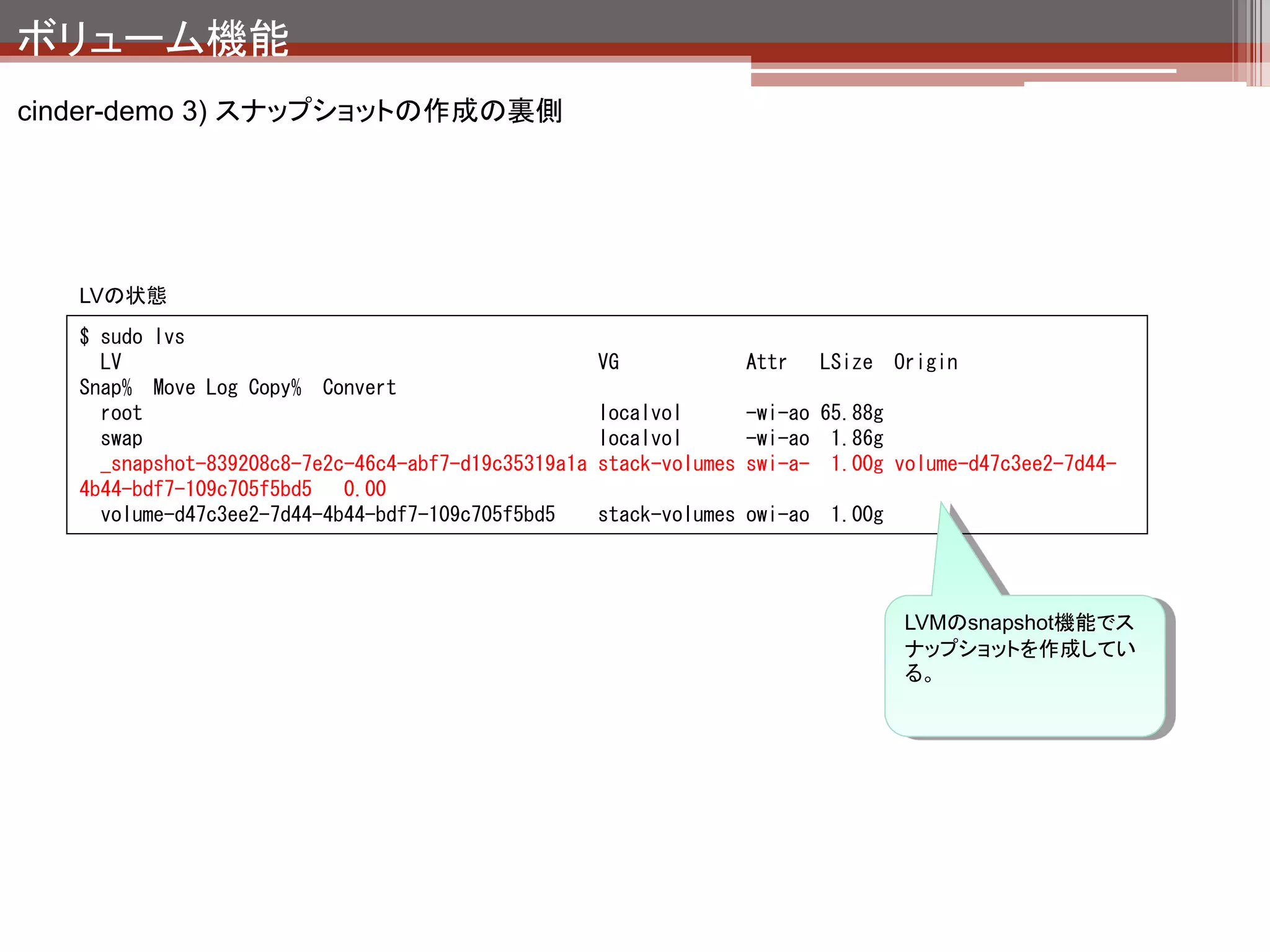Select the root LV name

[x=122, y=413]
